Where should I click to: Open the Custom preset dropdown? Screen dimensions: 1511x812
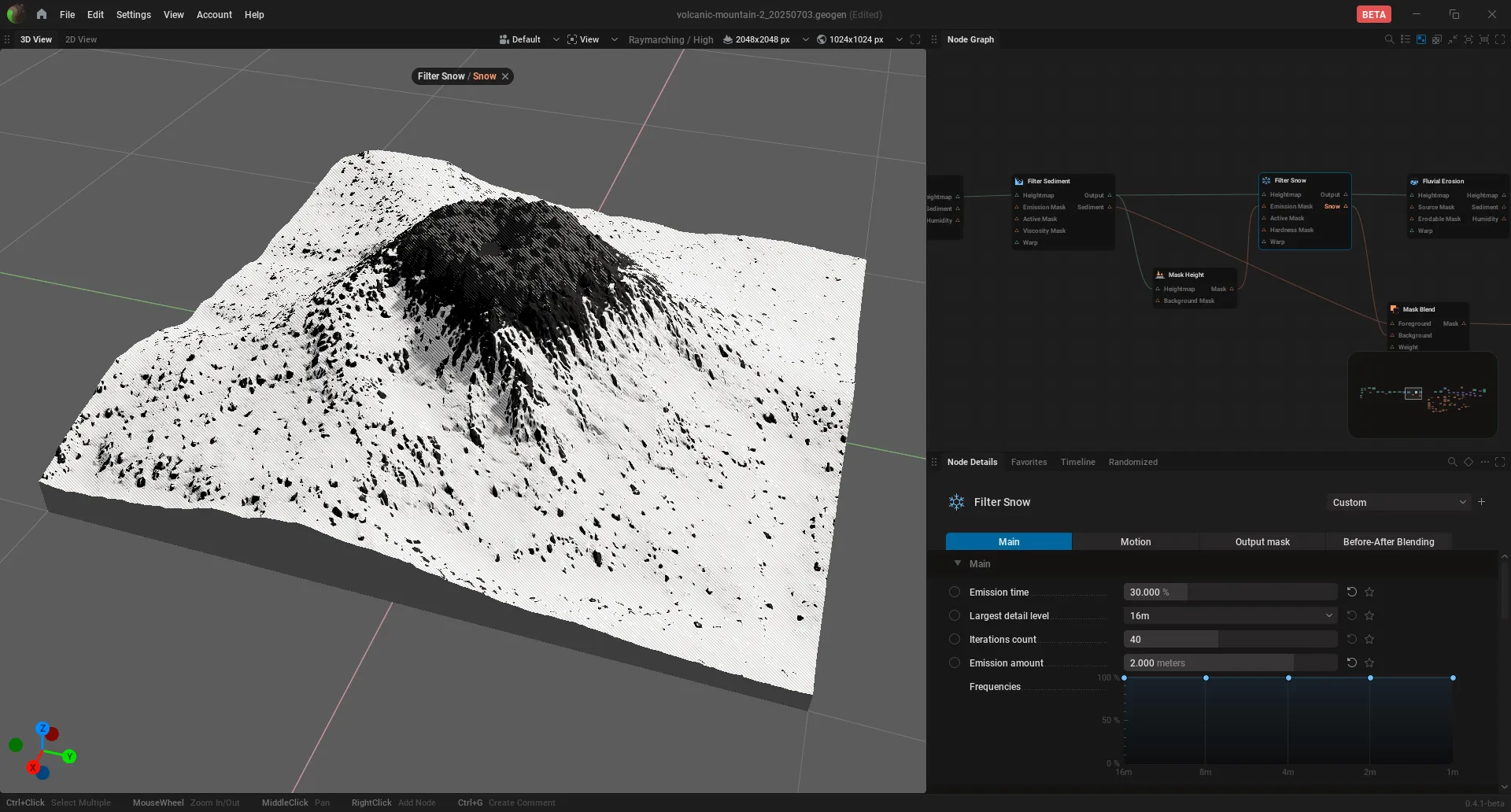click(x=1398, y=502)
